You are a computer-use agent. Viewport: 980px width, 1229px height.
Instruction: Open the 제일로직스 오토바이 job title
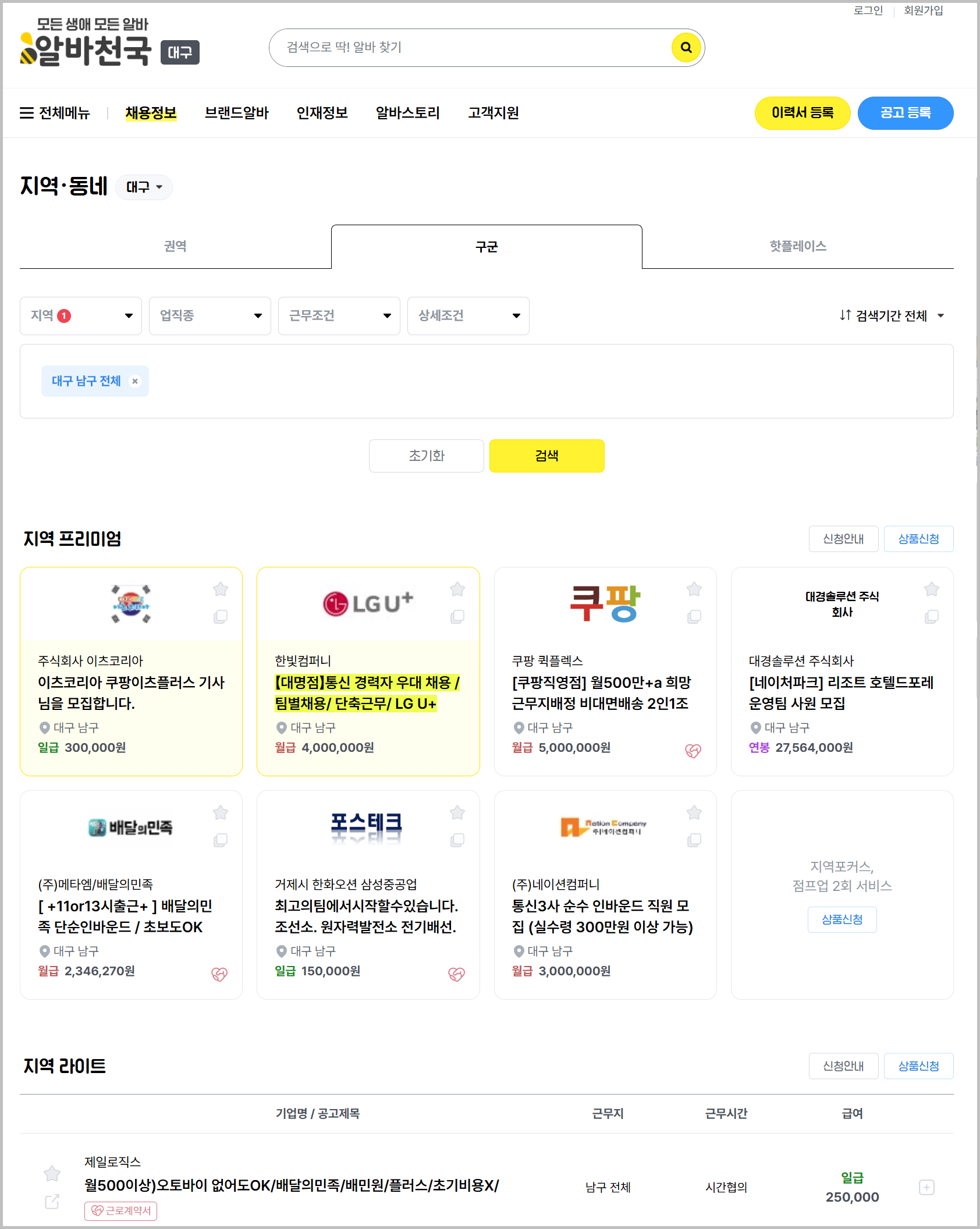[292, 1185]
